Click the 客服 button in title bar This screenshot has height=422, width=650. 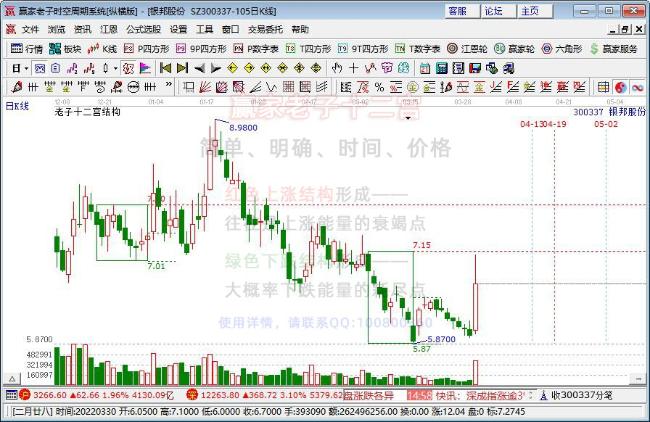tap(462, 11)
